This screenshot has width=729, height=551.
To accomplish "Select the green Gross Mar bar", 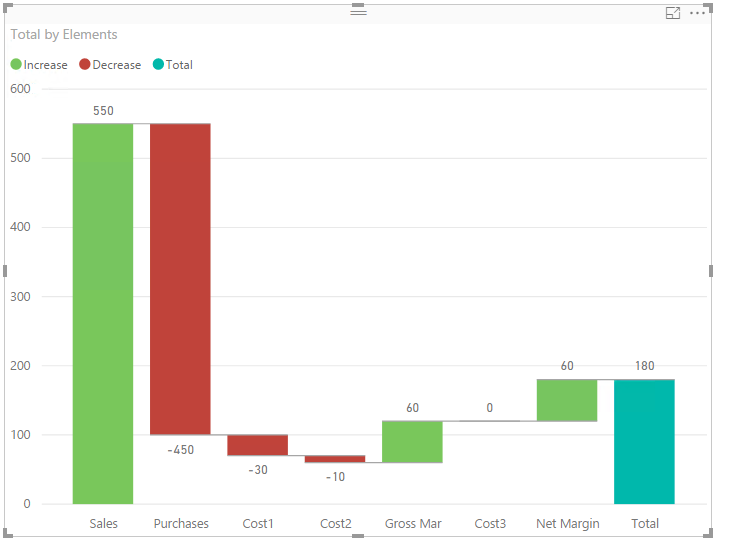I will coord(412,442).
